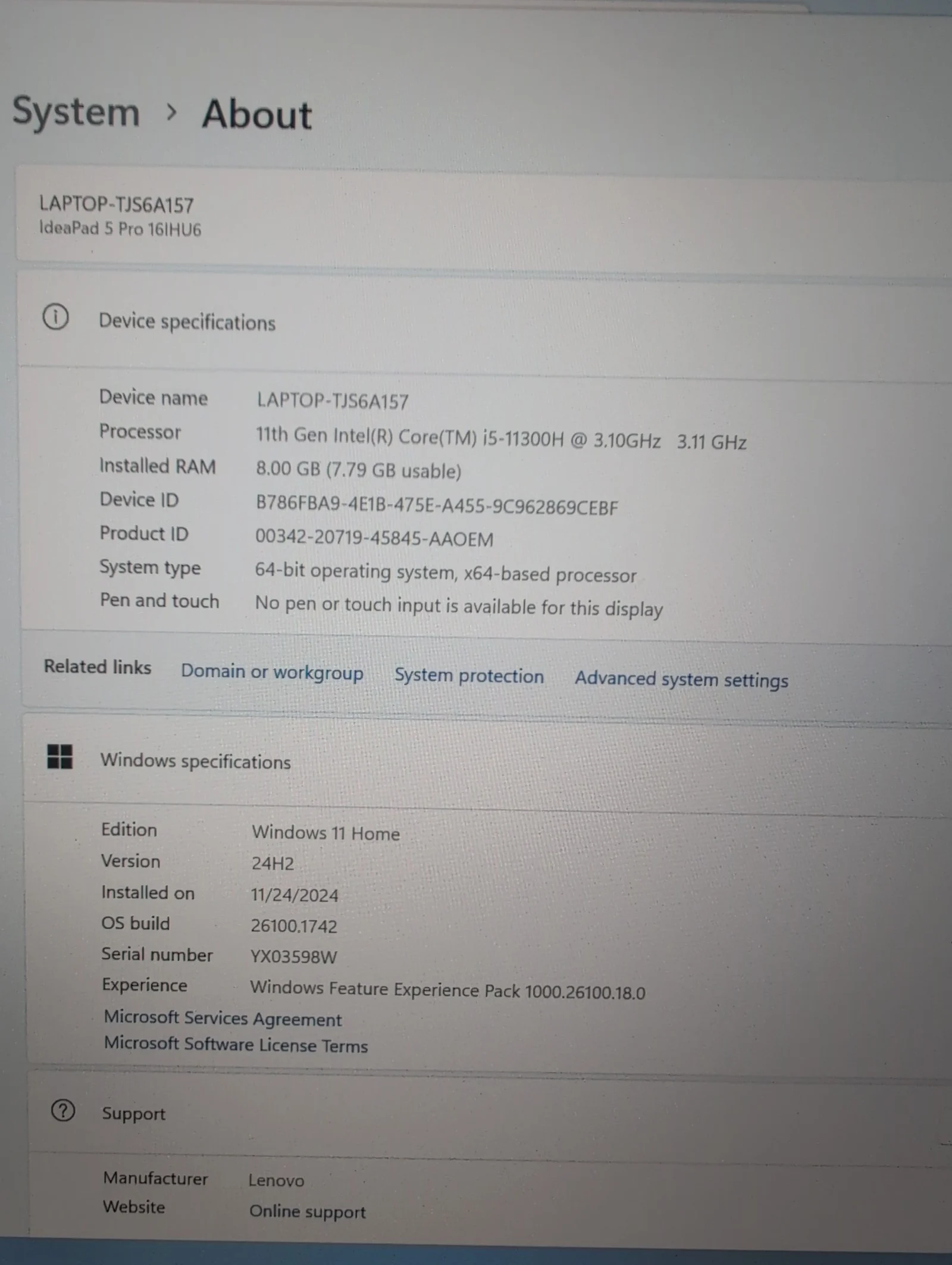Viewport: 952px width, 1265px height.
Task: Select the No pen or touch input value
Action: [x=459, y=606]
